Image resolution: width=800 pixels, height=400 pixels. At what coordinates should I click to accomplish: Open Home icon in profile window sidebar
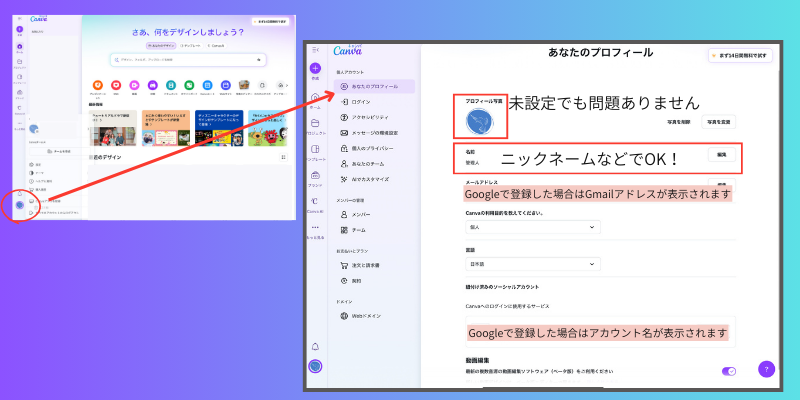point(315,97)
